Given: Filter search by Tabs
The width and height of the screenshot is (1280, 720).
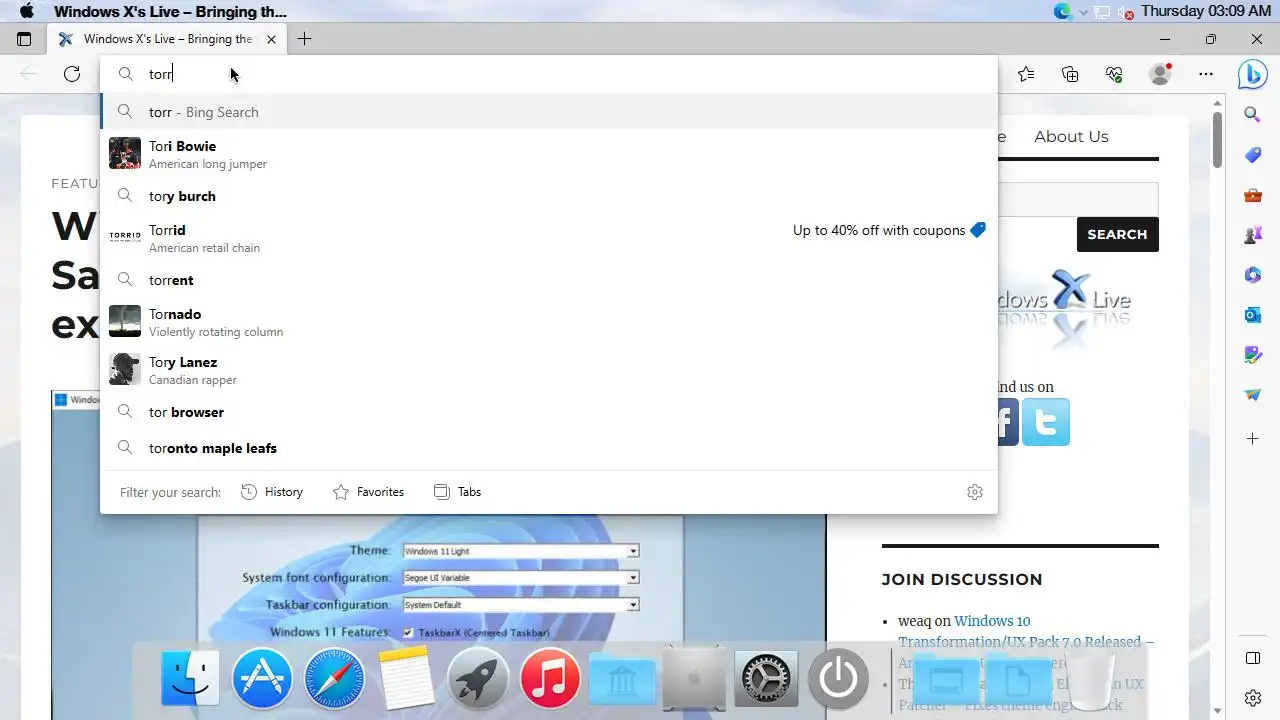Looking at the screenshot, I should point(457,492).
